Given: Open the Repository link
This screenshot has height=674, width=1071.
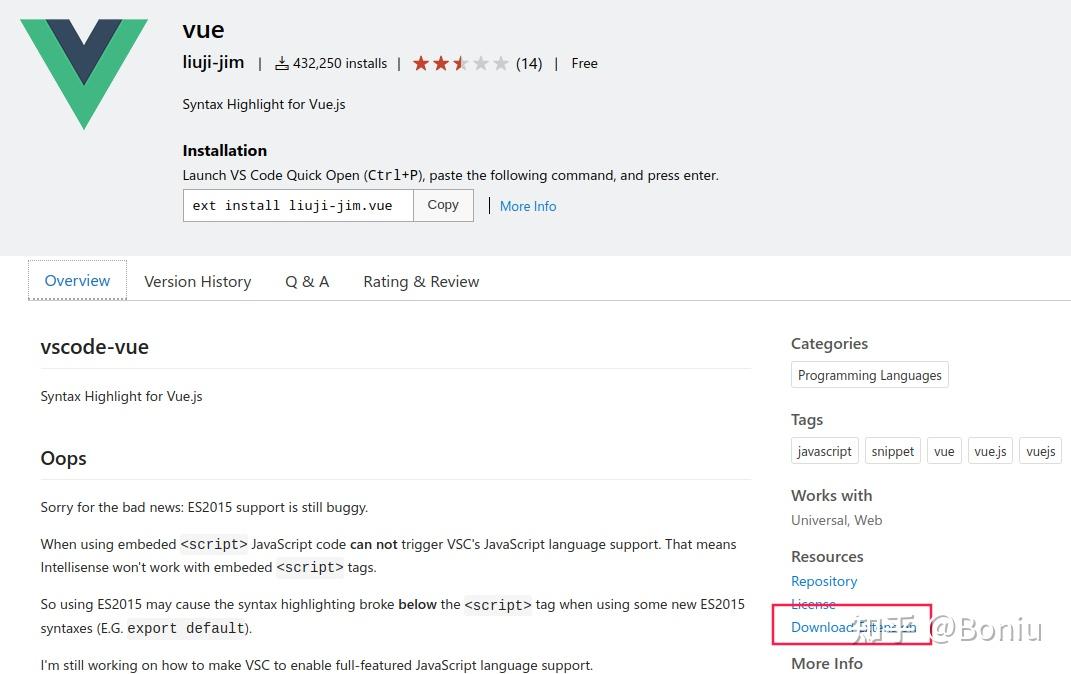Looking at the screenshot, I should [x=824, y=581].
